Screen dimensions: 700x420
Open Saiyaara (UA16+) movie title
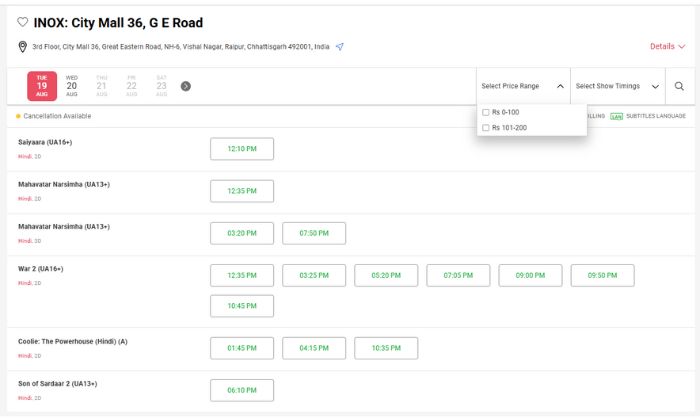click(45, 142)
